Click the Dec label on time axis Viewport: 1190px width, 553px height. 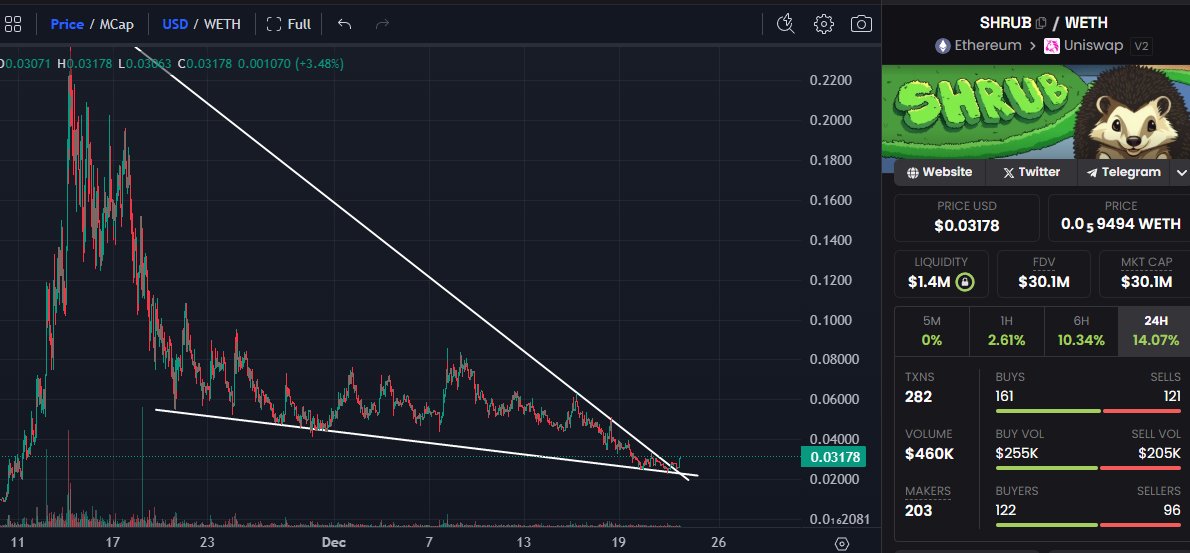pos(334,542)
